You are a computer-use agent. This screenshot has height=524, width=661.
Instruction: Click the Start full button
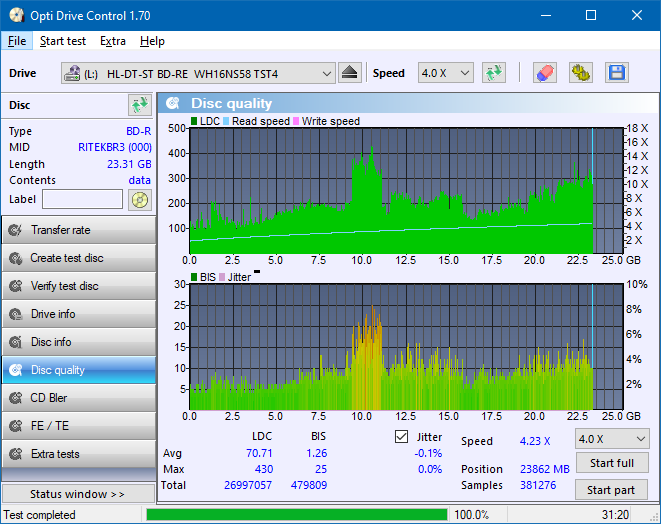[611, 463]
